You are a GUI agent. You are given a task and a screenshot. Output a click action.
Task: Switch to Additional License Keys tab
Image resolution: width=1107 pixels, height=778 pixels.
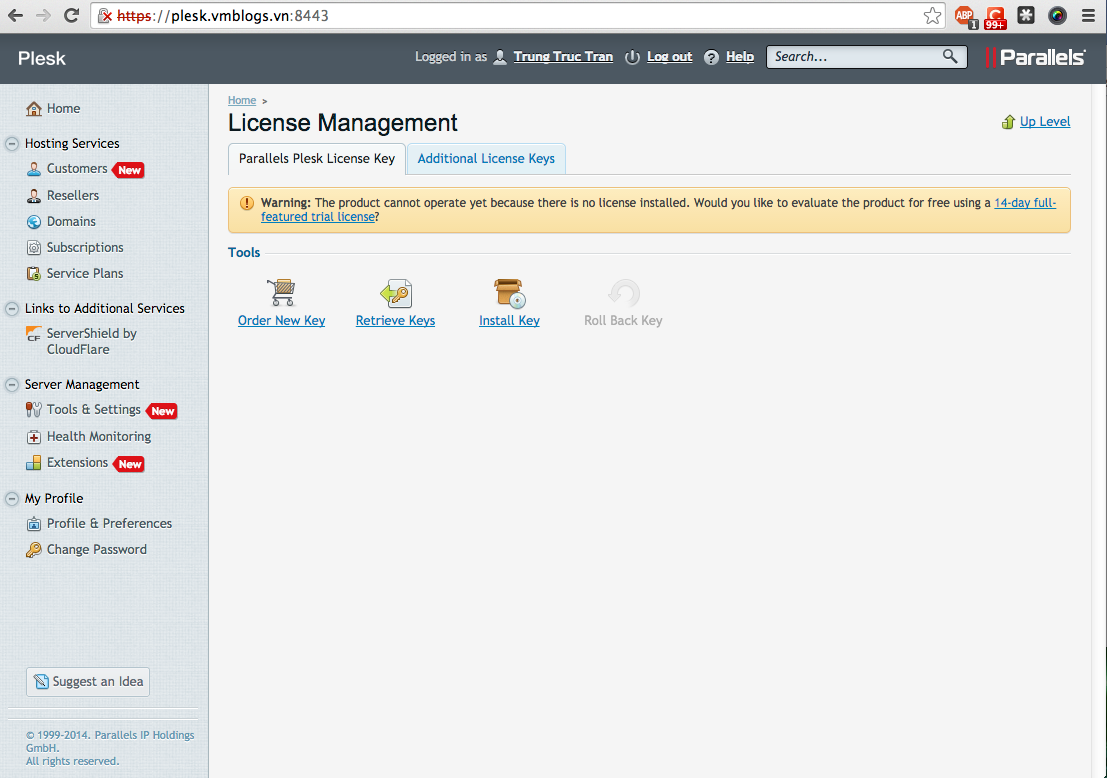pos(486,159)
